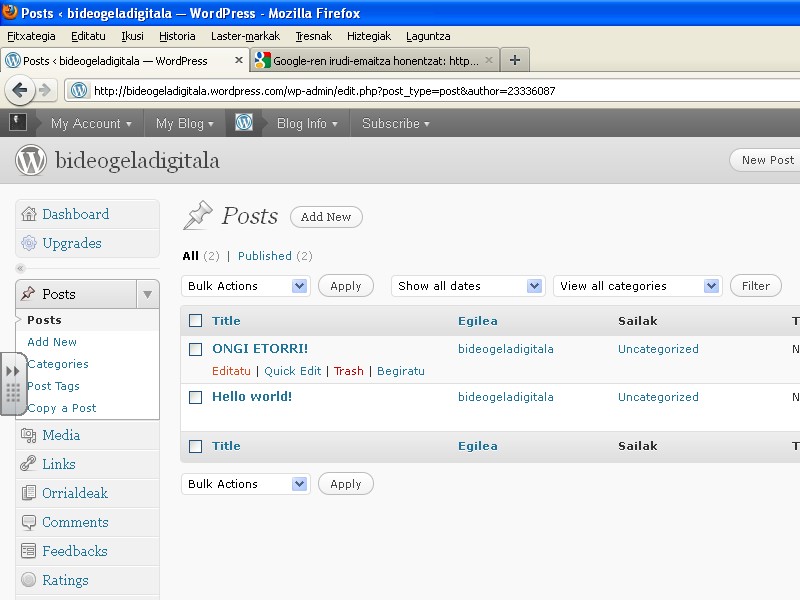This screenshot has height=600, width=800.
Task: Open the Historia menu in Firefox
Action: click(x=177, y=36)
